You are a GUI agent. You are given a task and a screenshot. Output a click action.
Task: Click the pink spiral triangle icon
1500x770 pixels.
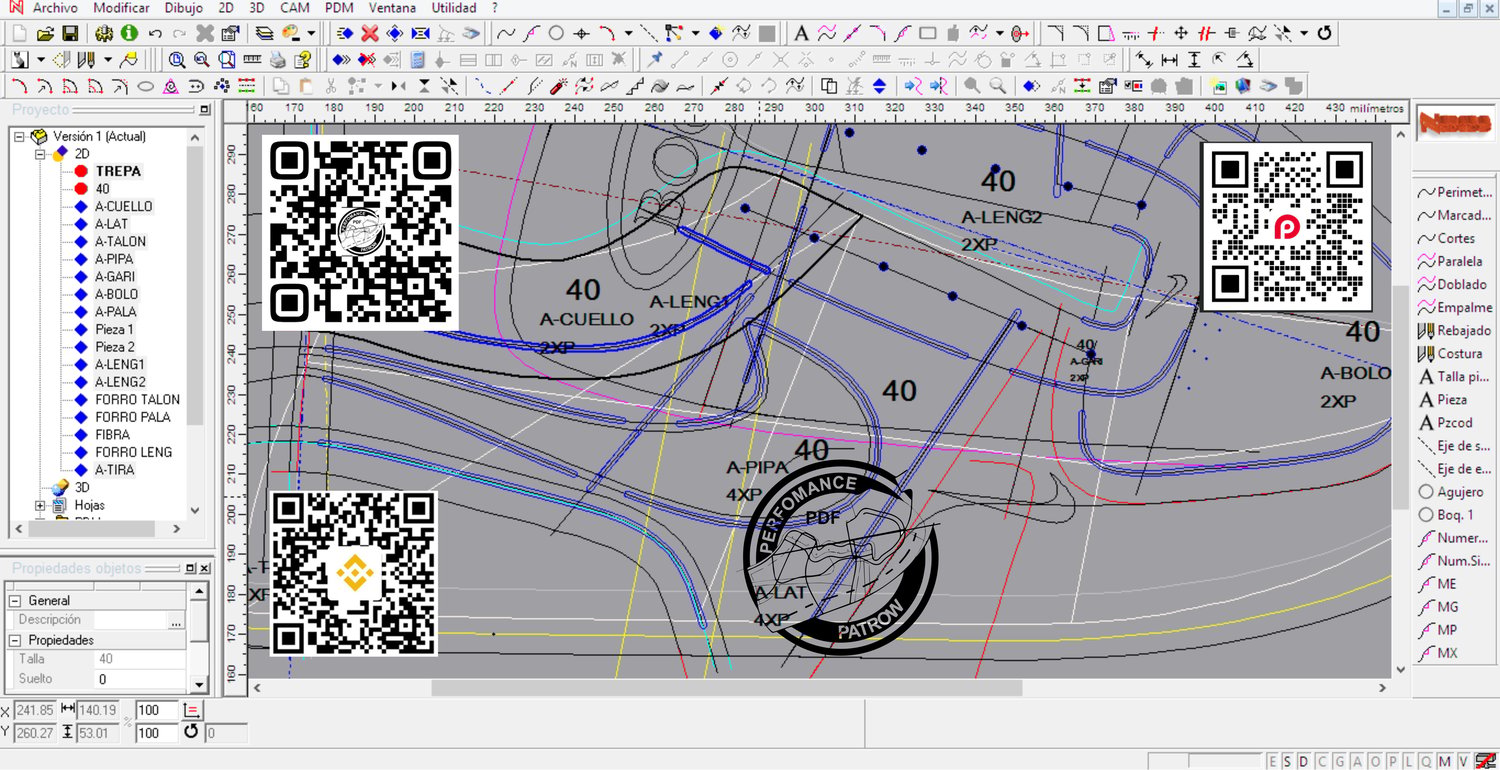click(171, 85)
